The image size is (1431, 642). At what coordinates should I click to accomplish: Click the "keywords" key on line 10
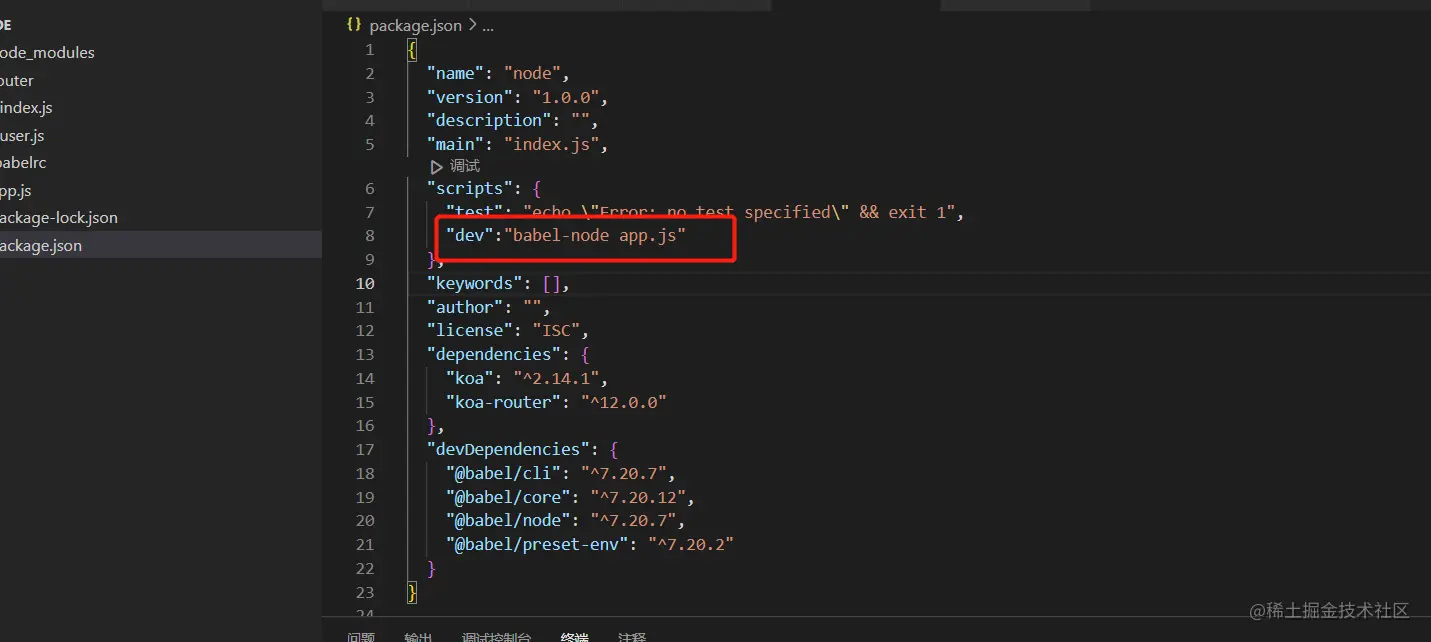pyautogui.click(x=474, y=283)
